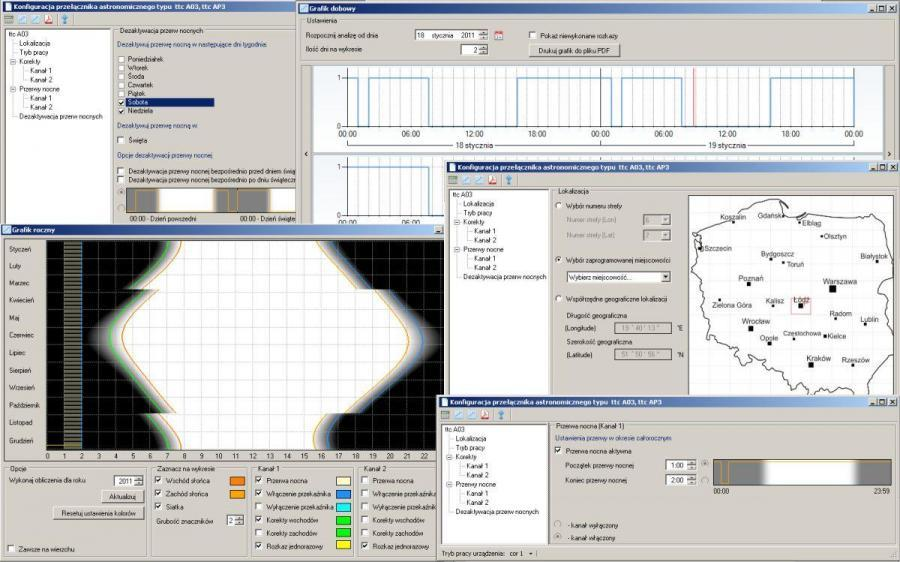Collapse Przerwy nocne node in Lokalizacja window tree
This screenshot has width=900, height=562.
pyautogui.click(x=456, y=249)
